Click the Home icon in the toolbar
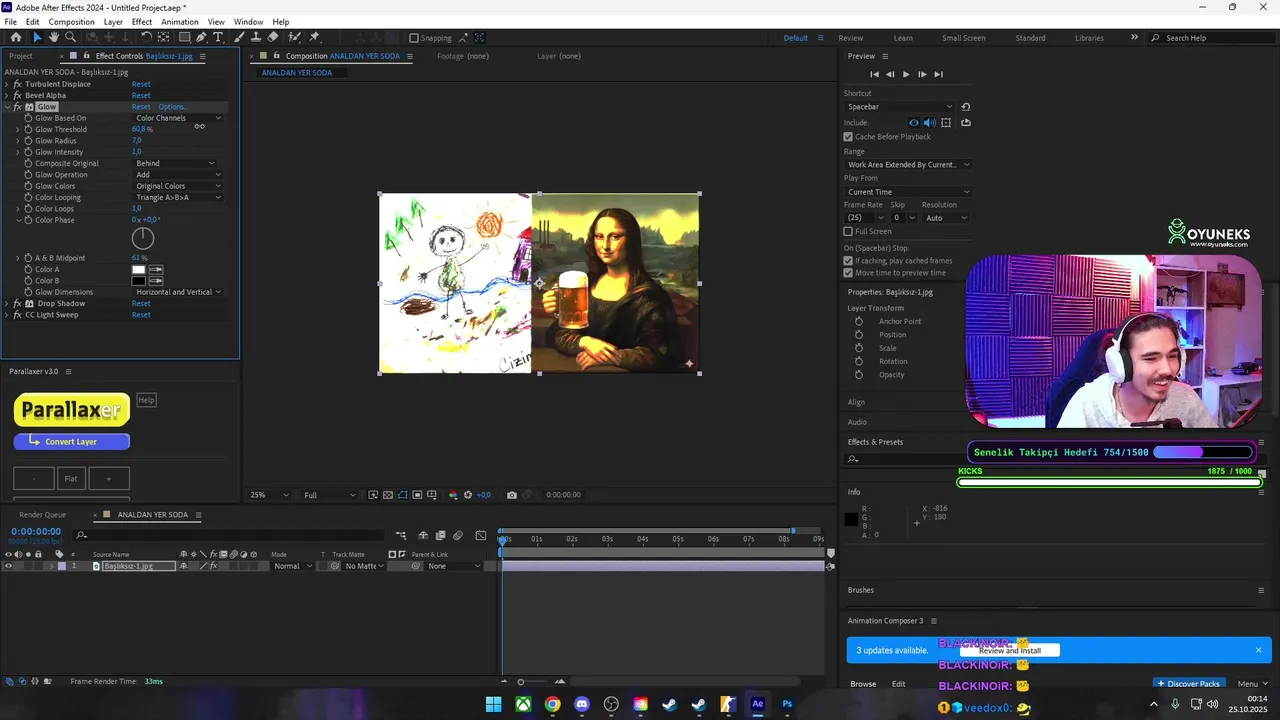Viewport: 1280px width, 720px height. click(x=16, y=37)
